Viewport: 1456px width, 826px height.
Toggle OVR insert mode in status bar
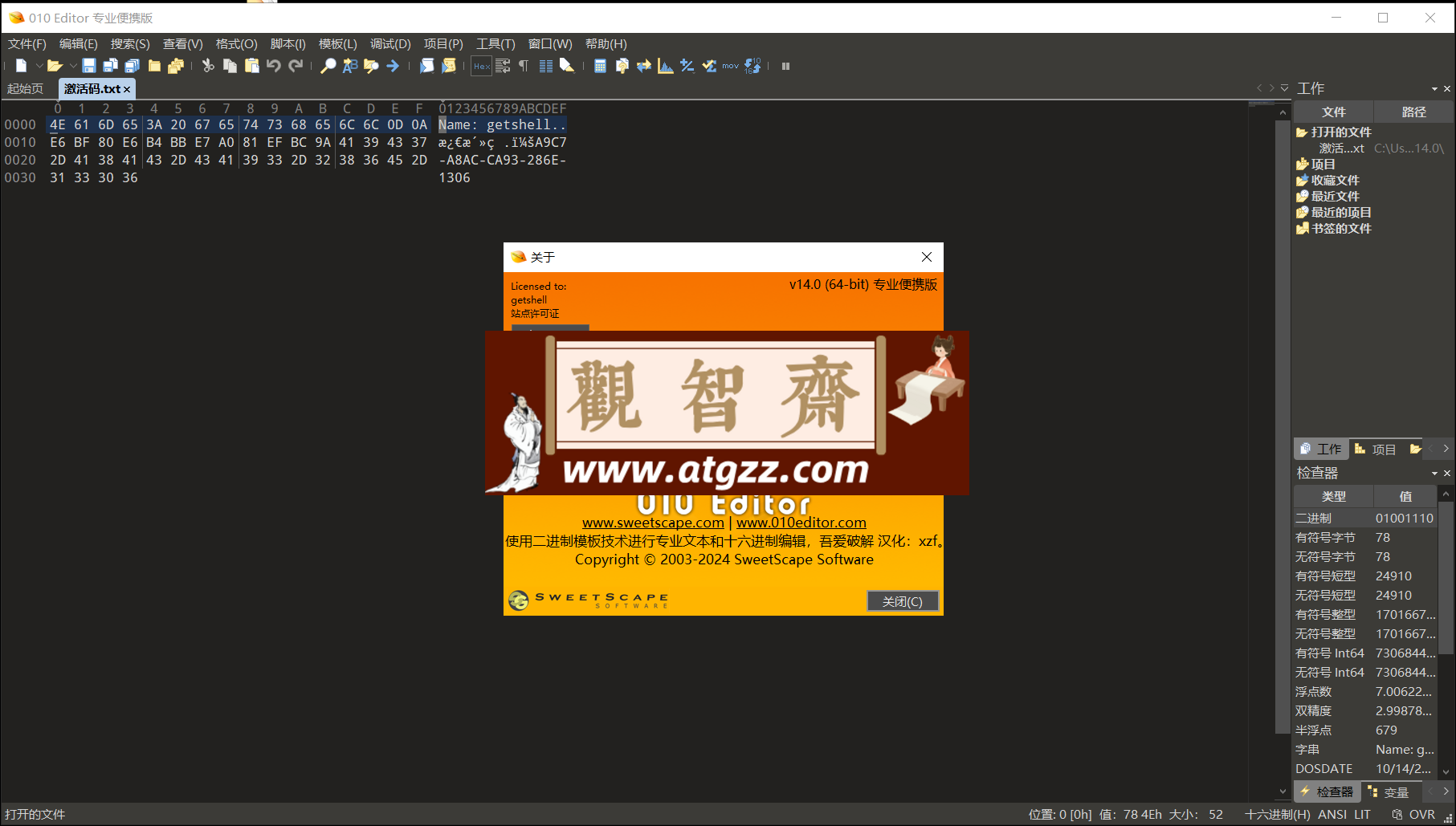(1421, 814)
